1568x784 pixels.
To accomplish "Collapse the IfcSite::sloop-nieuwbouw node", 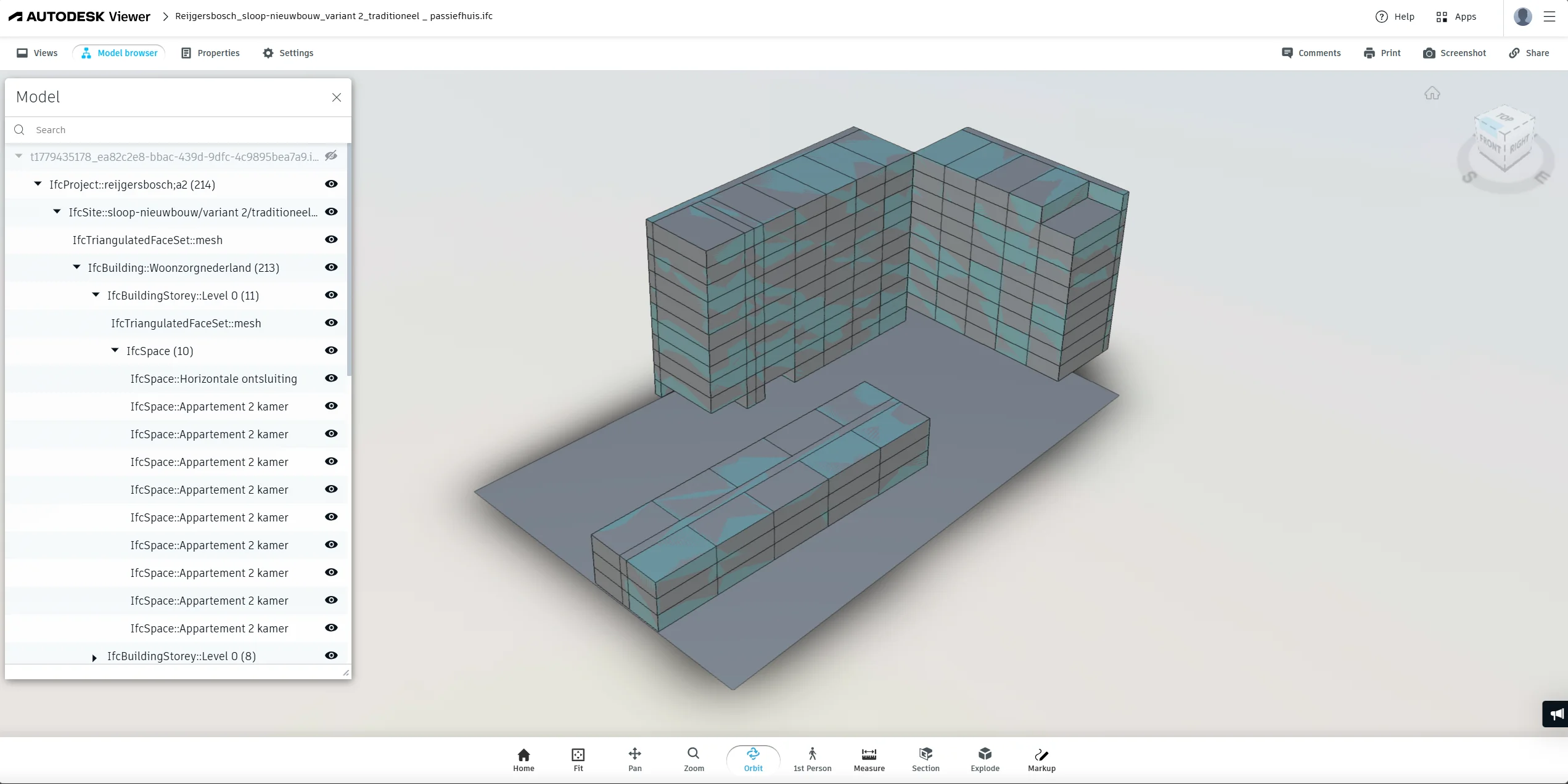I will tap(57, 211).
